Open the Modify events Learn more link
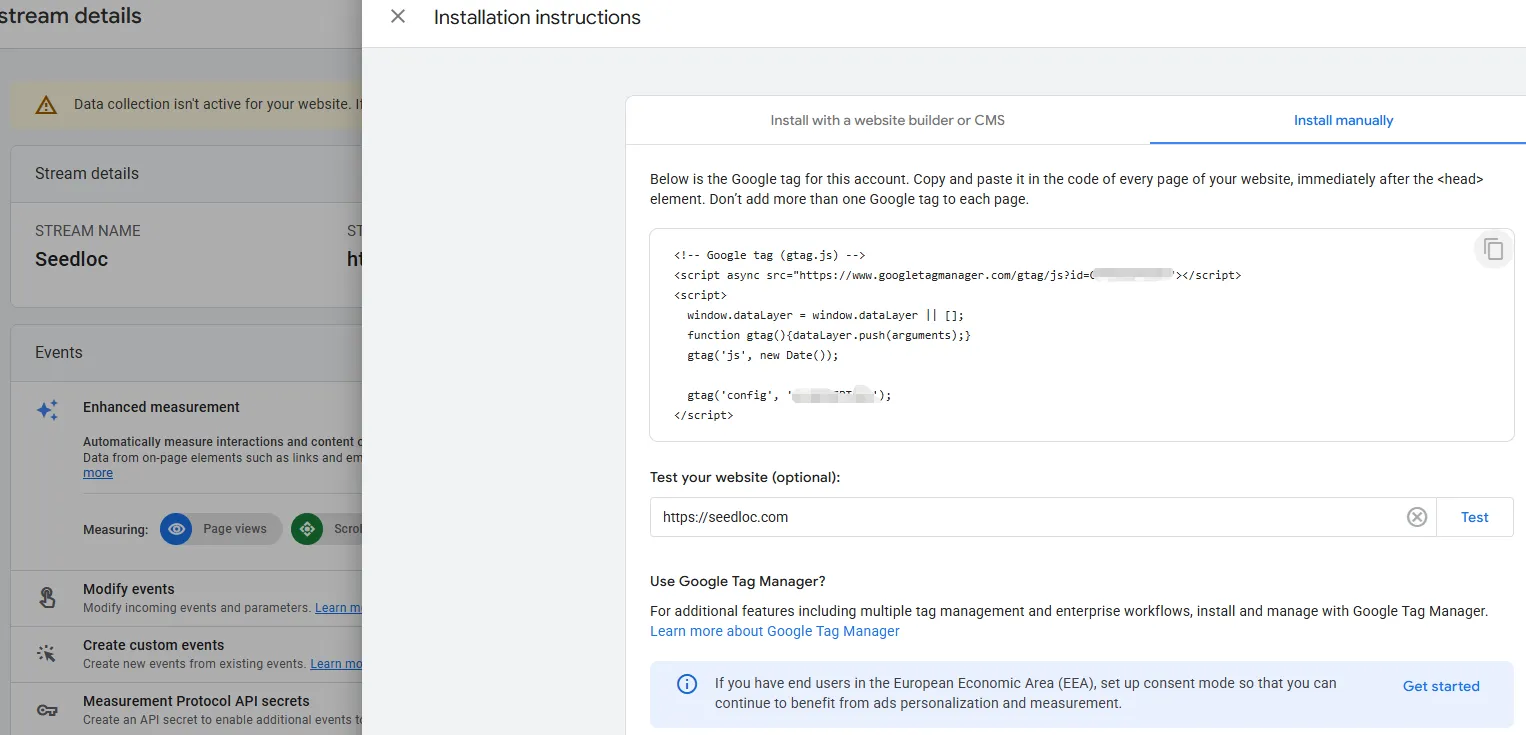 coord(338,608)
